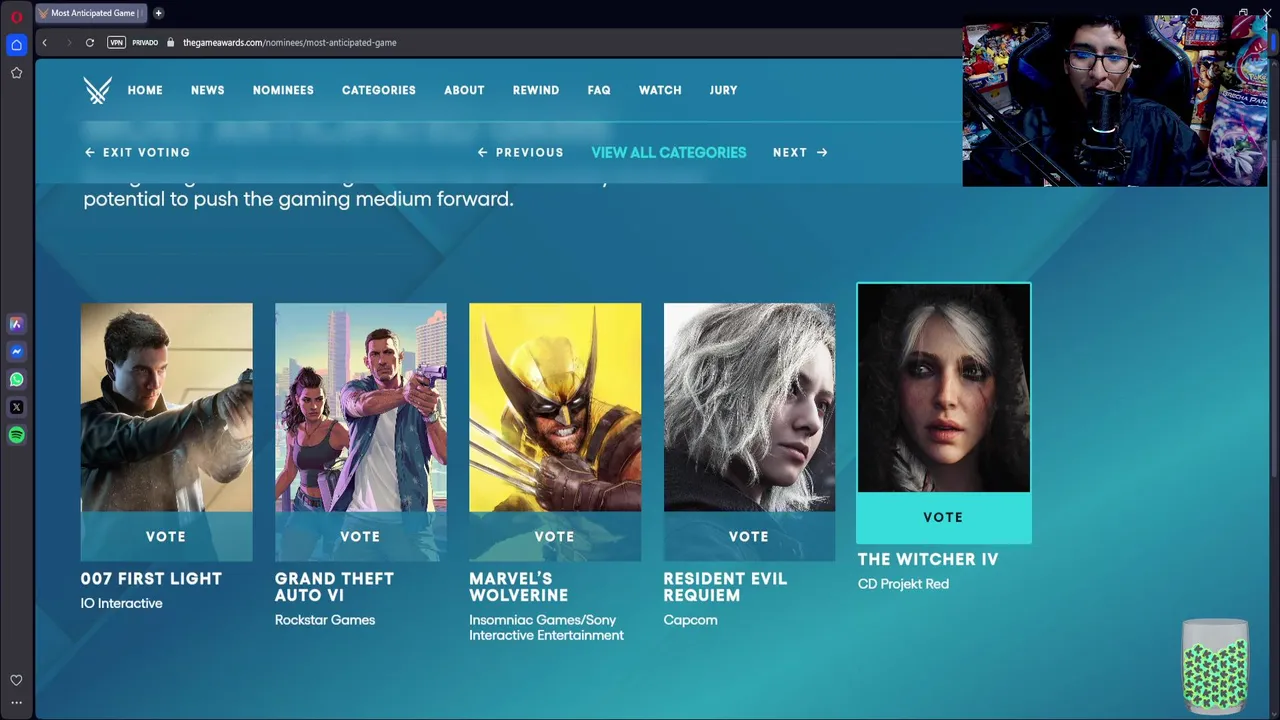Open Spotify from the Opera sidebar

point(16,435)
